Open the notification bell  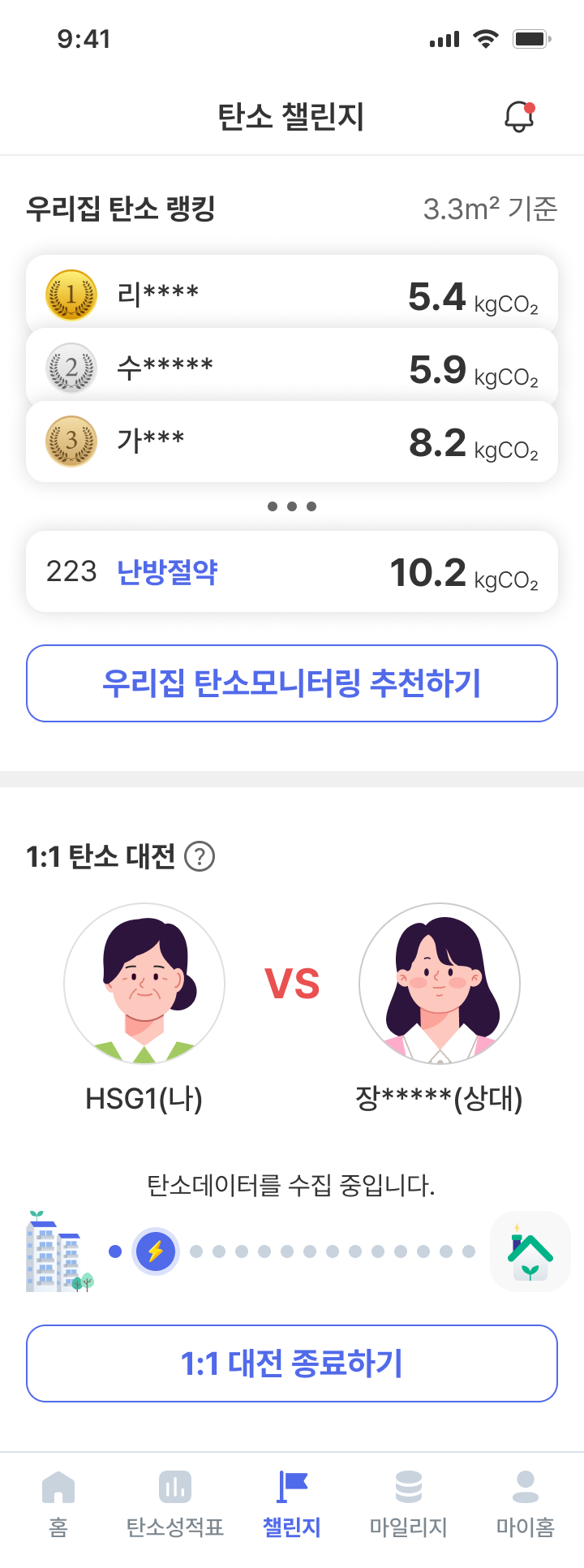coord(519,116)
